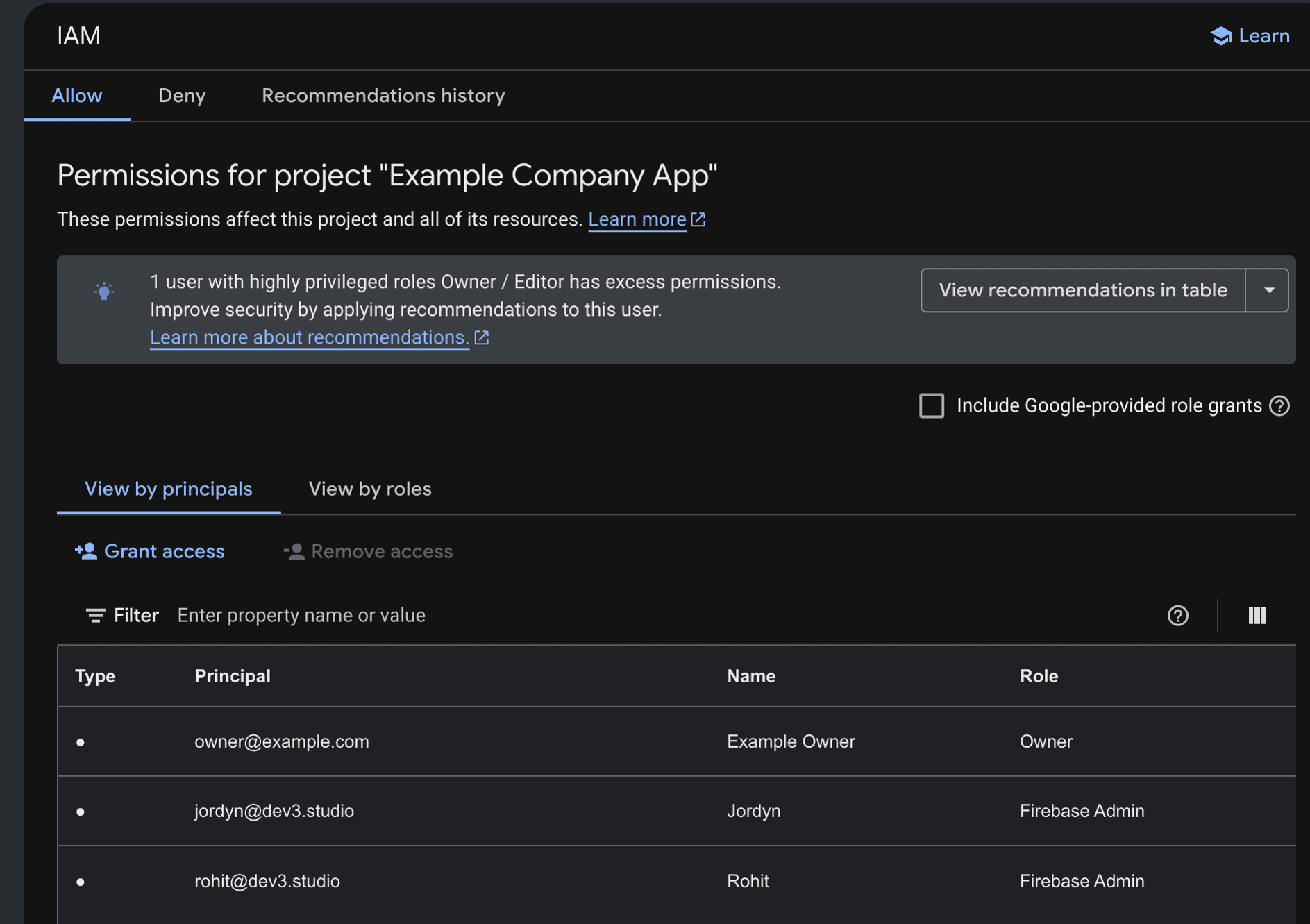
Task: Open the Learn more link
Action: pos(637,219)
